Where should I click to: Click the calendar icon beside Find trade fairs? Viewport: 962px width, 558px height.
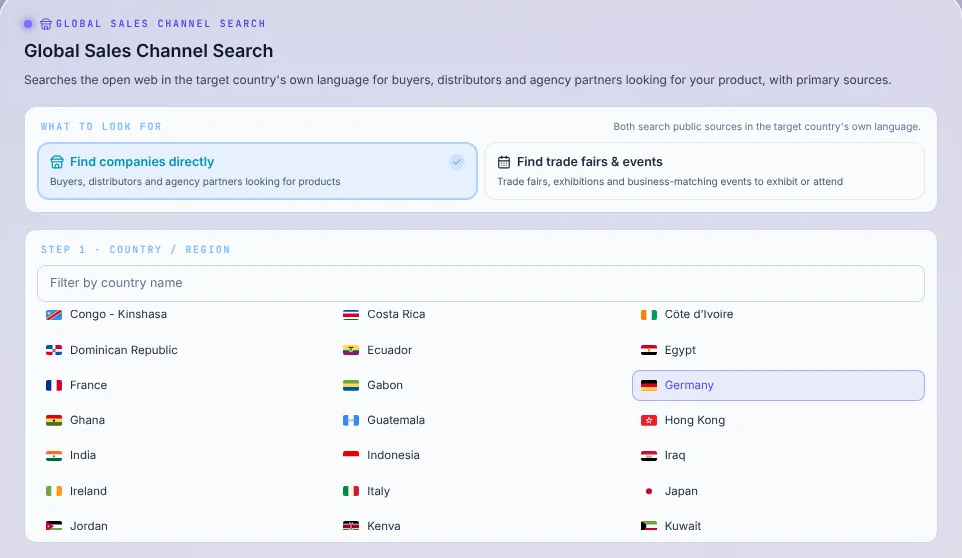pyautogui.click(x=504, y=162)
